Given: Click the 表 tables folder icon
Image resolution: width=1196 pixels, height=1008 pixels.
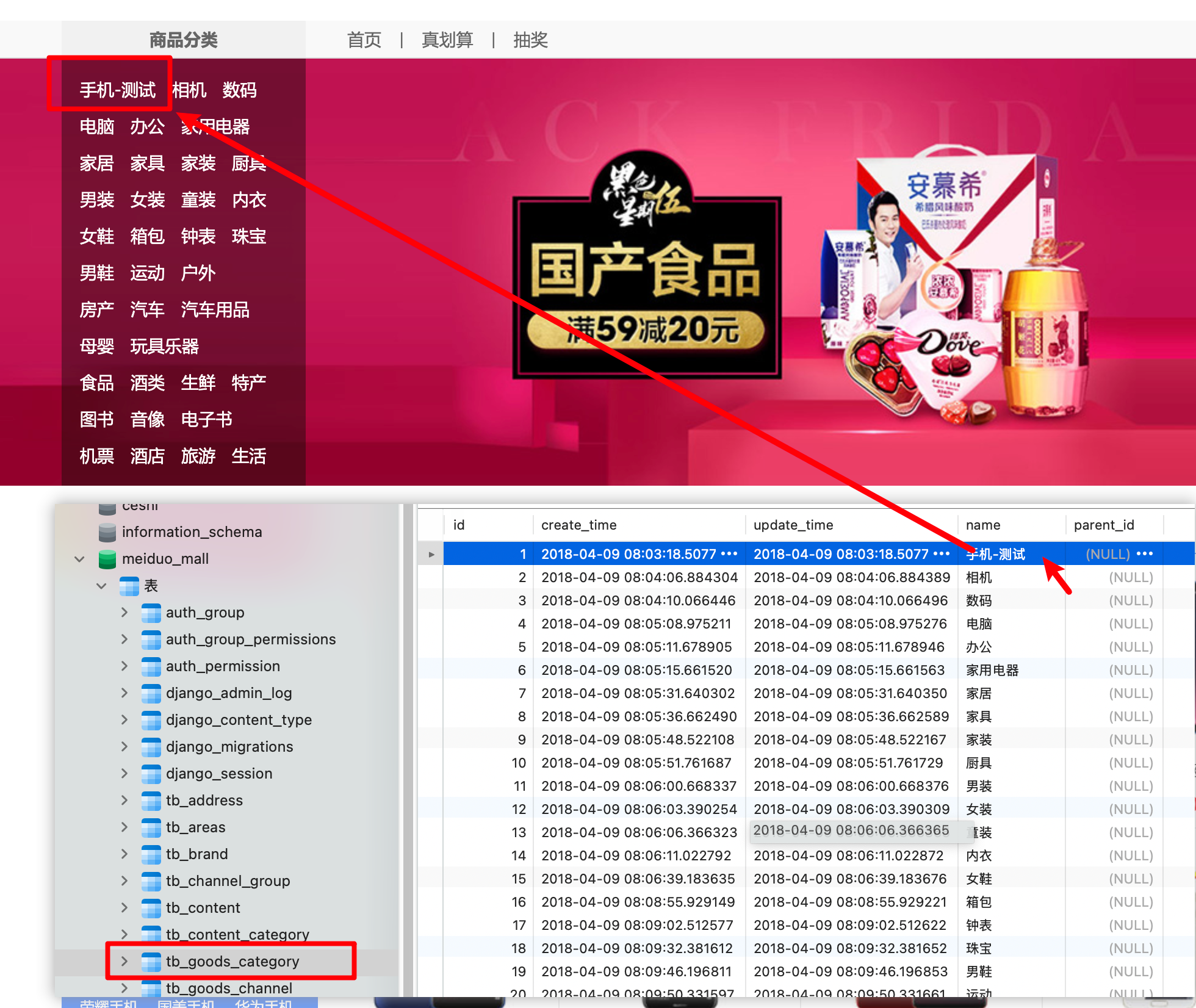Looking at the screenshot, I should pos(129,586).
